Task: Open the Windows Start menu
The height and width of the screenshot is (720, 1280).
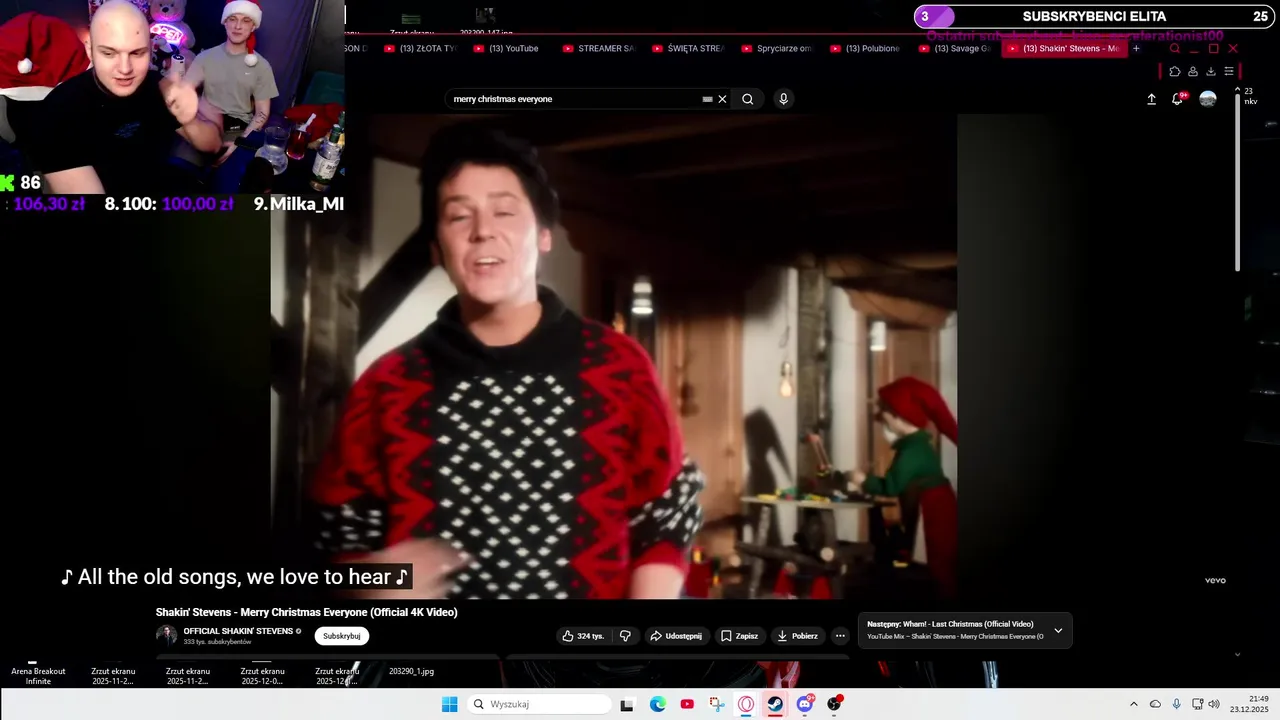Action: click(x=450, y=704)
